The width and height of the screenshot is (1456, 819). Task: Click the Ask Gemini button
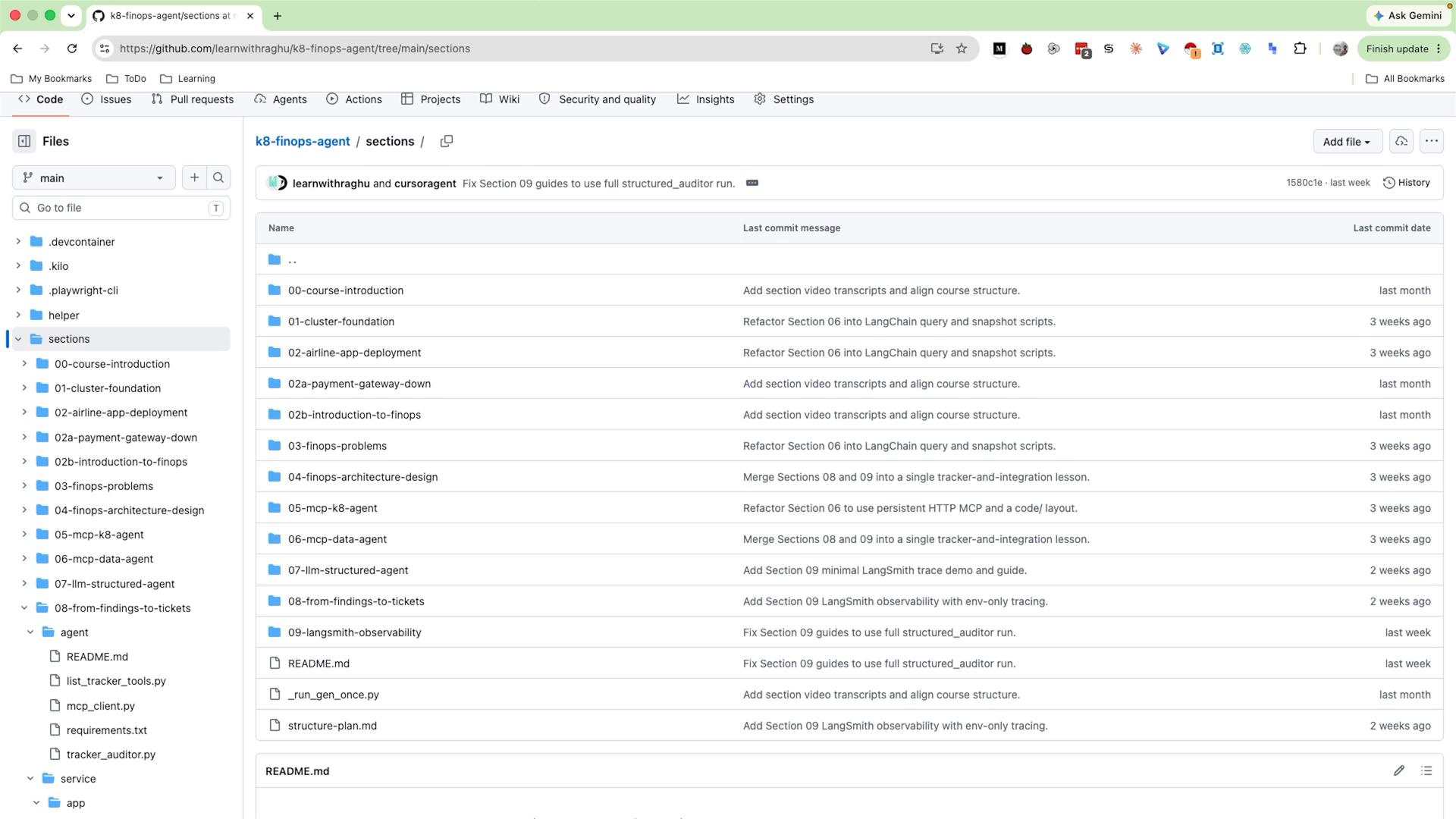pyautogui.click(x=1407, y=15)
